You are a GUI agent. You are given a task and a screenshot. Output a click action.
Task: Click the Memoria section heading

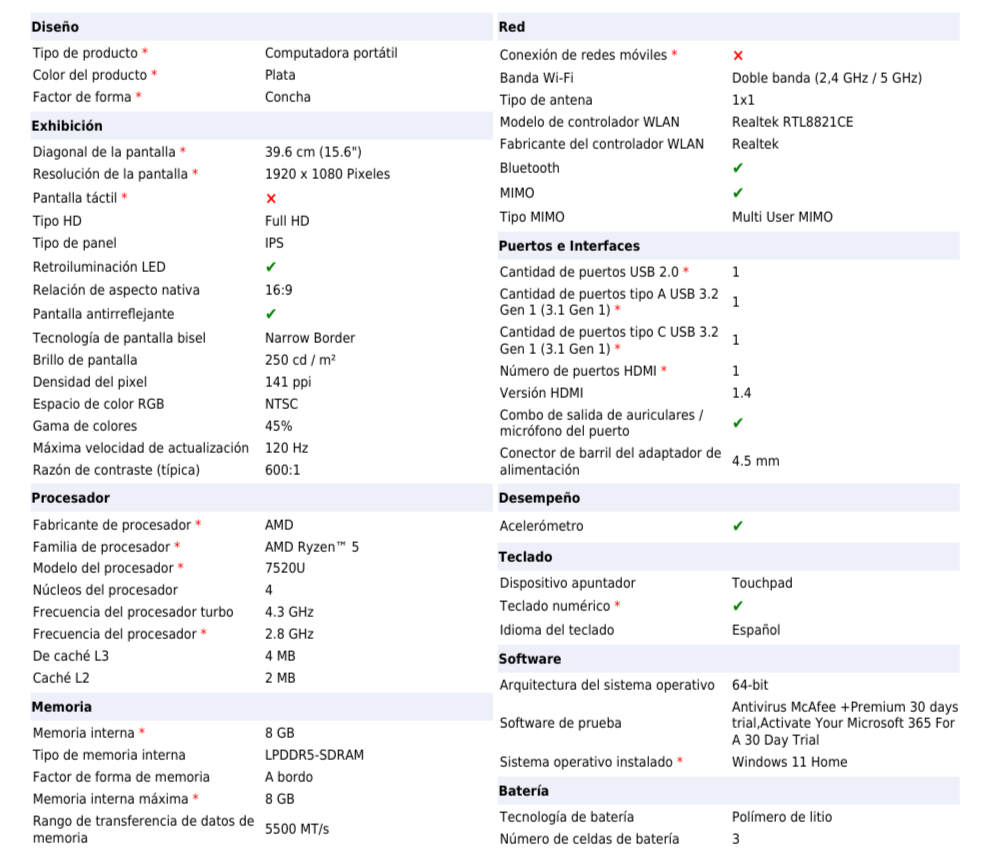coord(62,707)
